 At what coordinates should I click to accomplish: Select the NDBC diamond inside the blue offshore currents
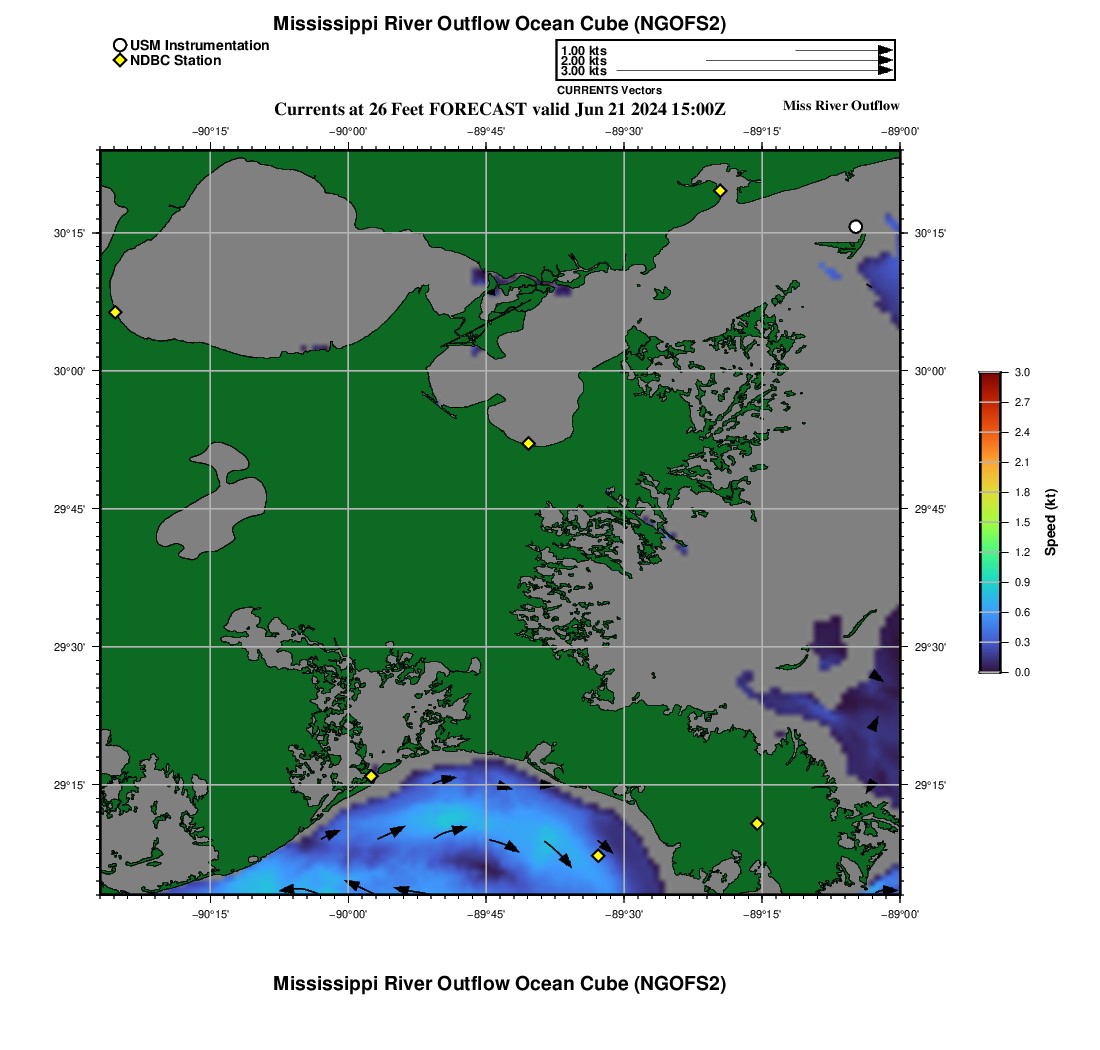pos(598,855)
